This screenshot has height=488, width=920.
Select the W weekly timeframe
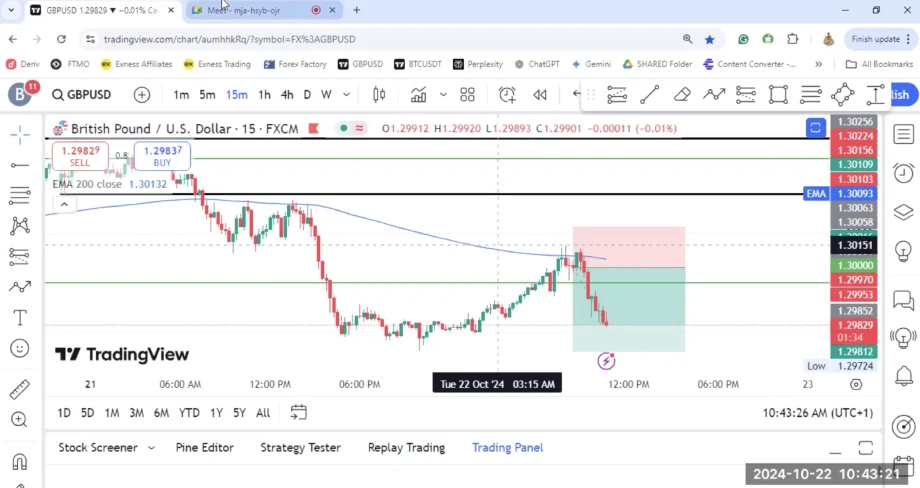pos(326,94)
